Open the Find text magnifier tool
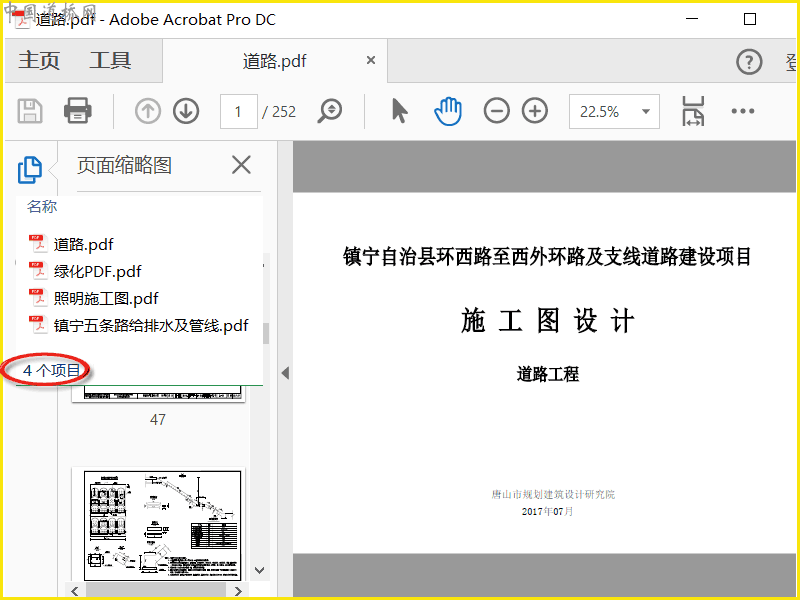The image size is (800, 600). 330,111
